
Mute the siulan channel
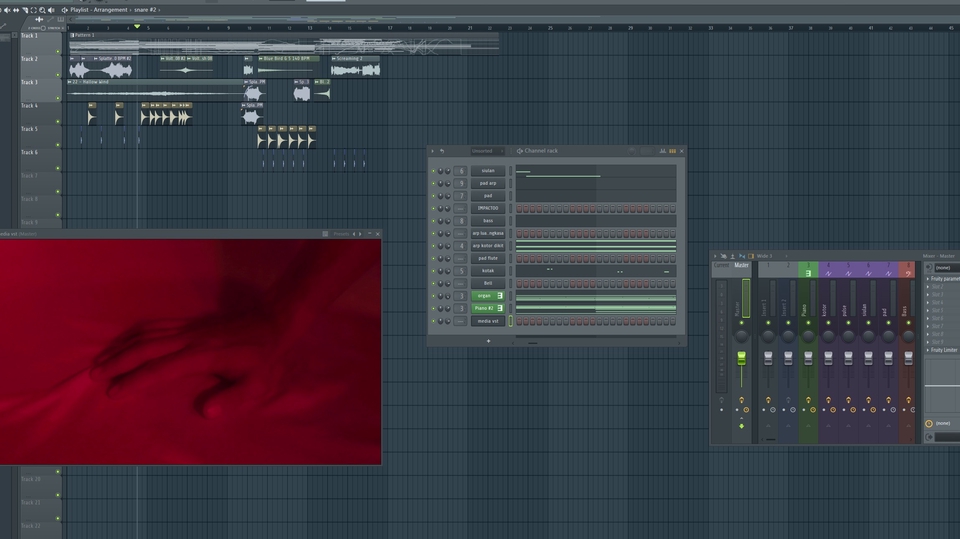click(433, 171)
